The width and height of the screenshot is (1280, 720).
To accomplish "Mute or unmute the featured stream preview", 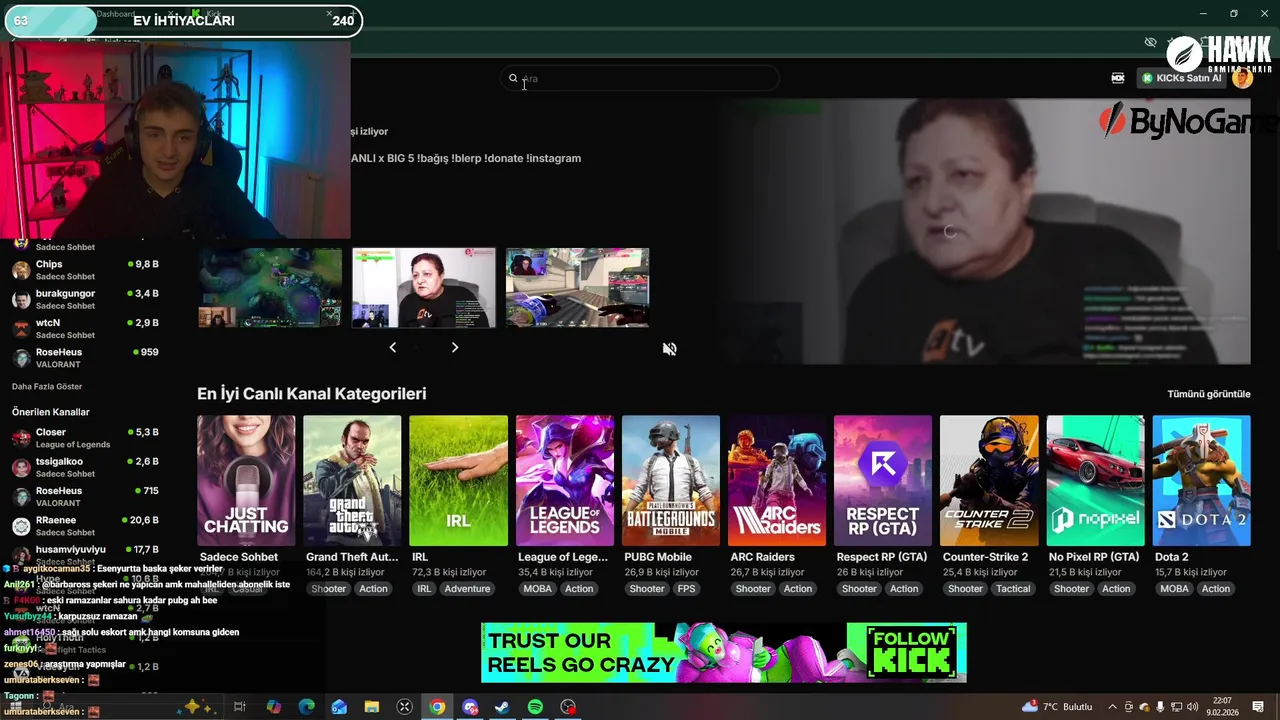I will [x=670, y=349].
